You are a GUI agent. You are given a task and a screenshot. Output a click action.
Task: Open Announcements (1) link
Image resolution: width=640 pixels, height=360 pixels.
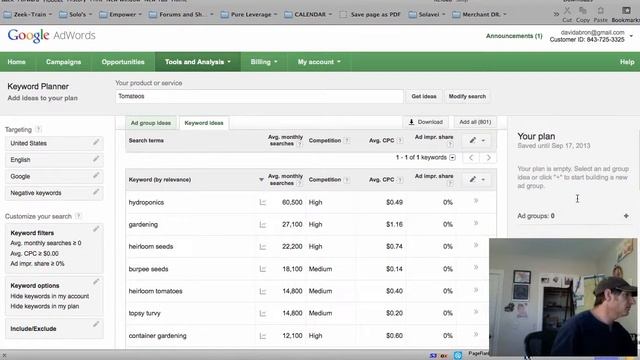point(514,36)
